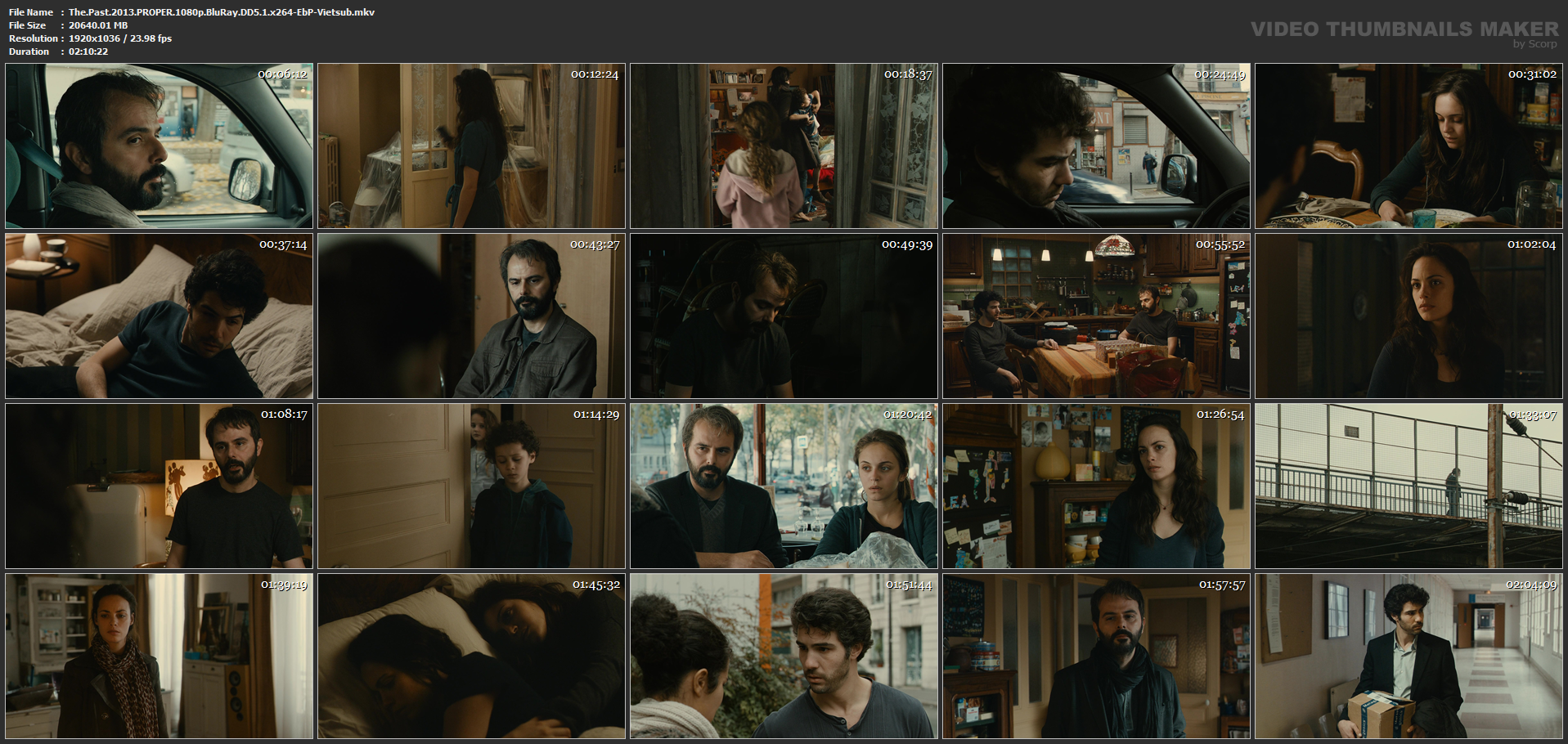View the frame stamped 01:08:17
Image resolution: width=1568 pixels, height=744 pixels.
pos(159,486)
